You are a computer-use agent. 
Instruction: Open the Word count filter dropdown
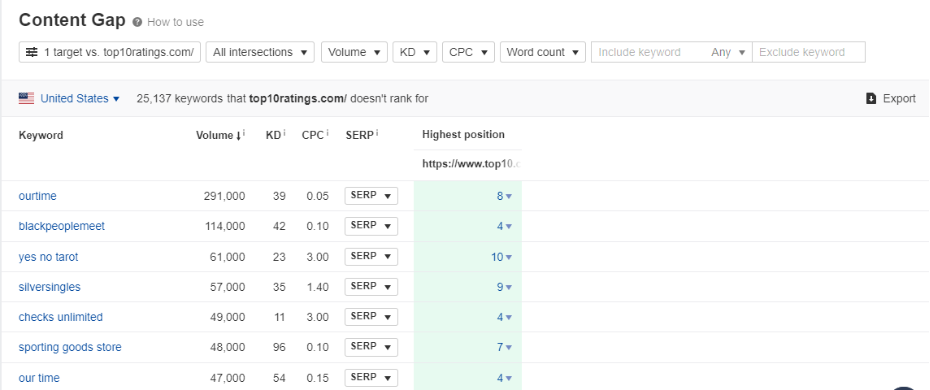point(543,52)
